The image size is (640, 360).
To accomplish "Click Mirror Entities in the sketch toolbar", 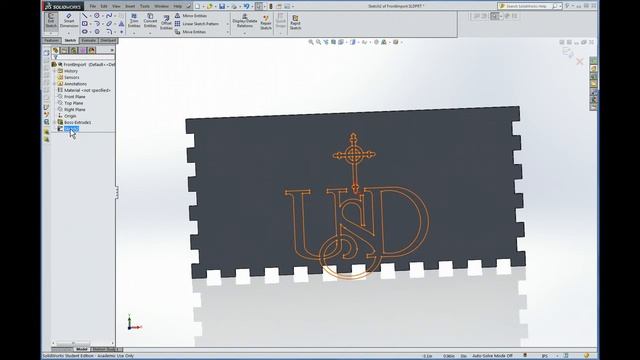I will pos(191,16).
